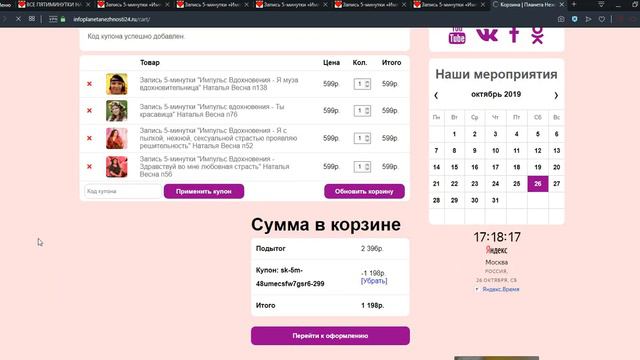
Task: Switch to the "Корзина | Планета Нежности" tab
Action: coord(527,4)
